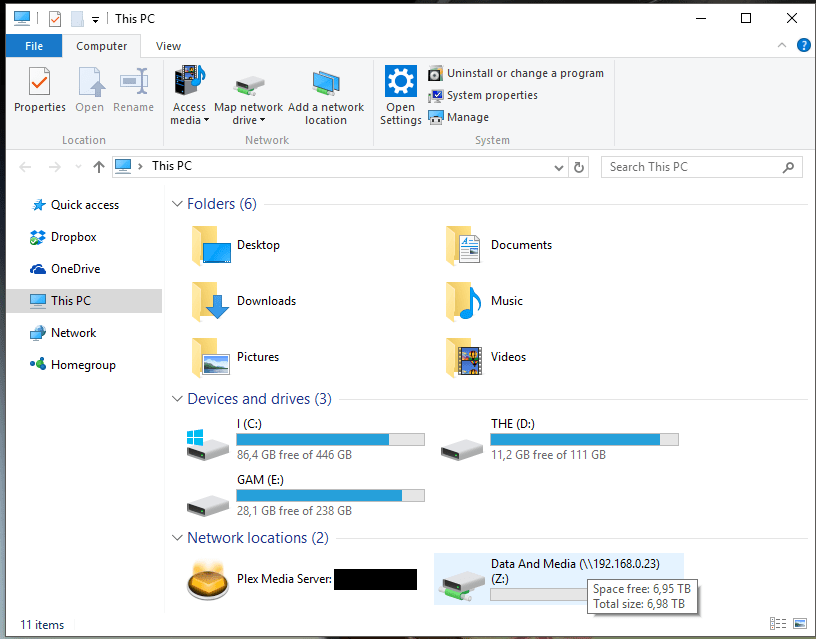Click the C: drive storage usage bar
This screenshot has height=639, width=816.
pos(330,439)
